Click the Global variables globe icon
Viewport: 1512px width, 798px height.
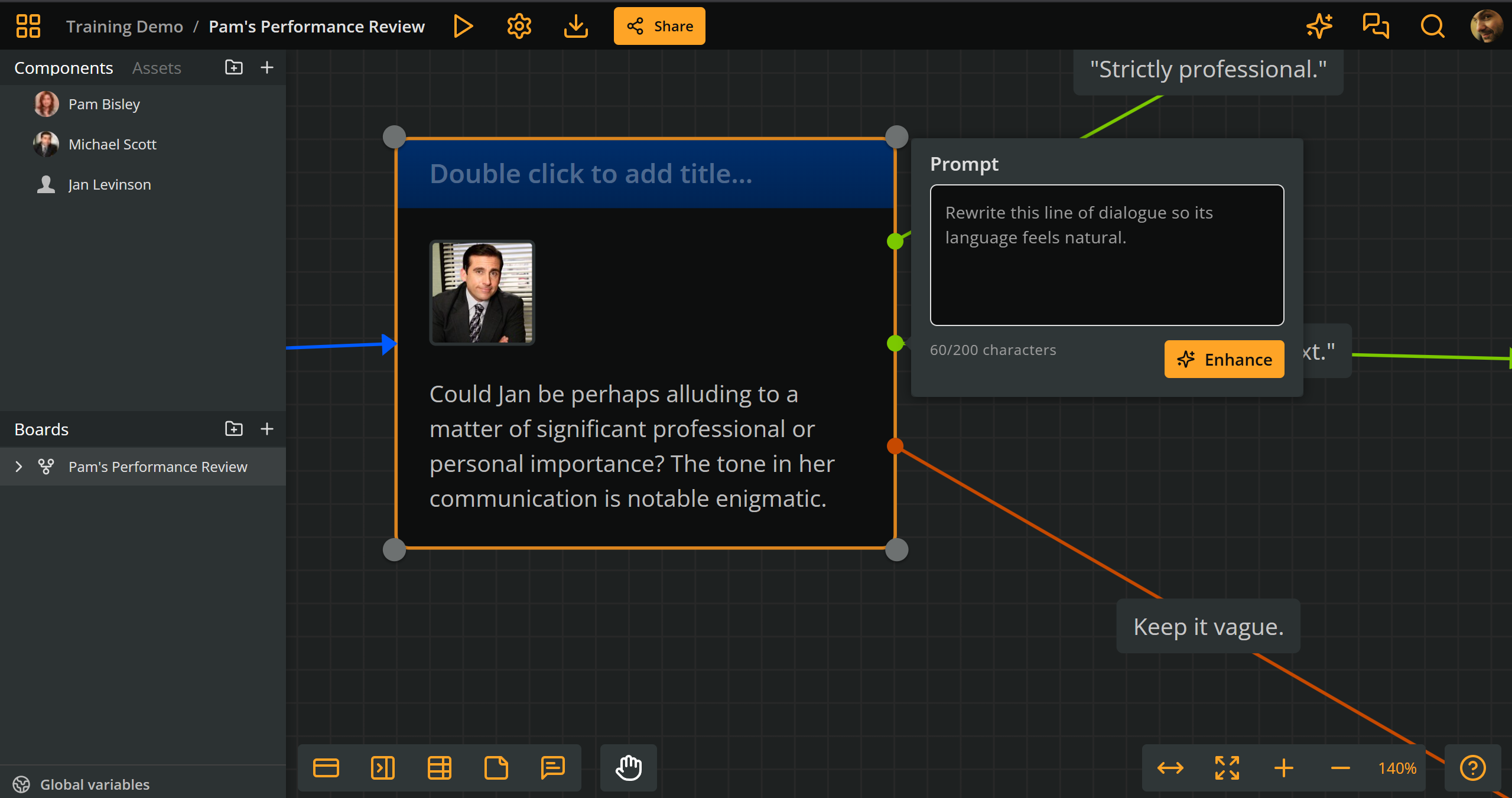tap(21, 784)
